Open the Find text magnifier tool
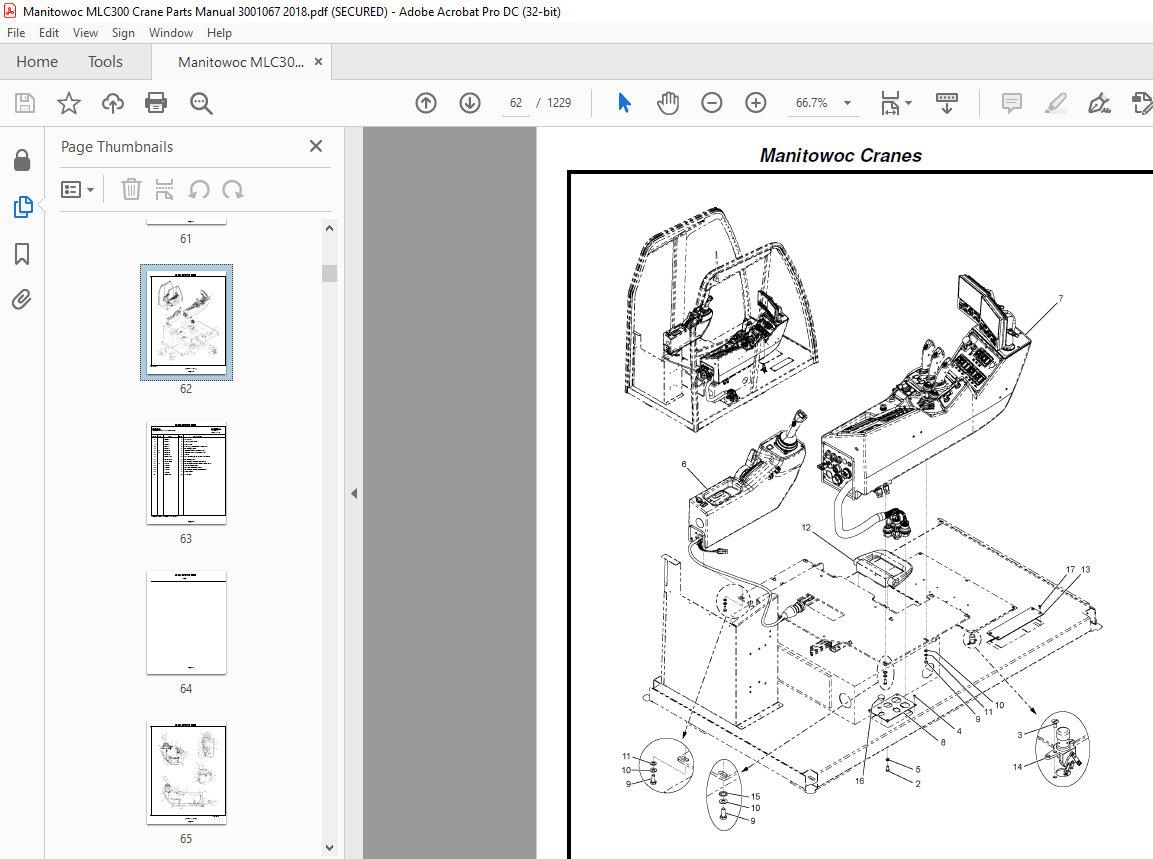 pos(201,103)
